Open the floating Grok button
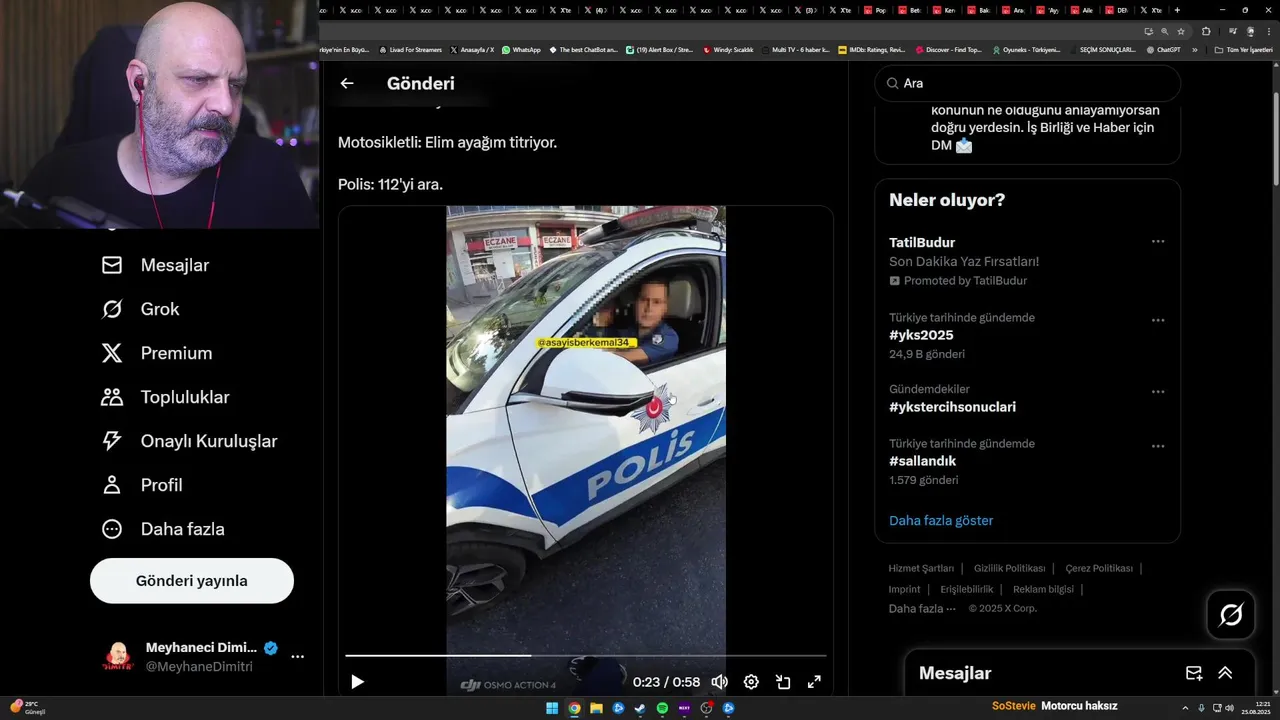The image size is (1280, 720). (1231, 615)
